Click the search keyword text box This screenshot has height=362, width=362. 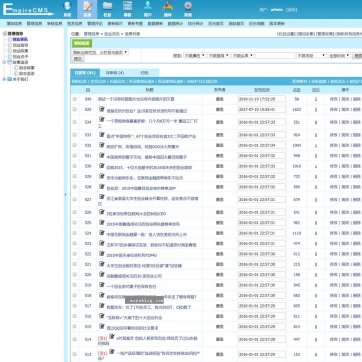point(275,56)
